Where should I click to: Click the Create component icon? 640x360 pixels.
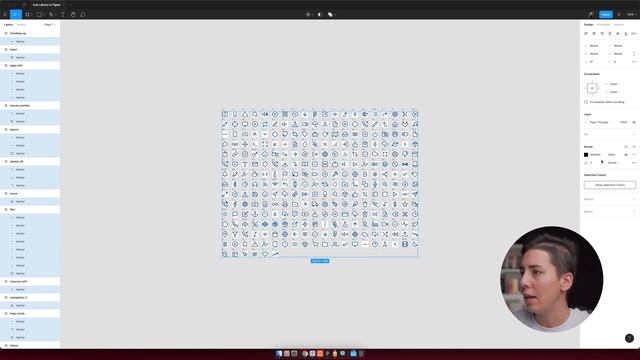click(x=309, y=14)
